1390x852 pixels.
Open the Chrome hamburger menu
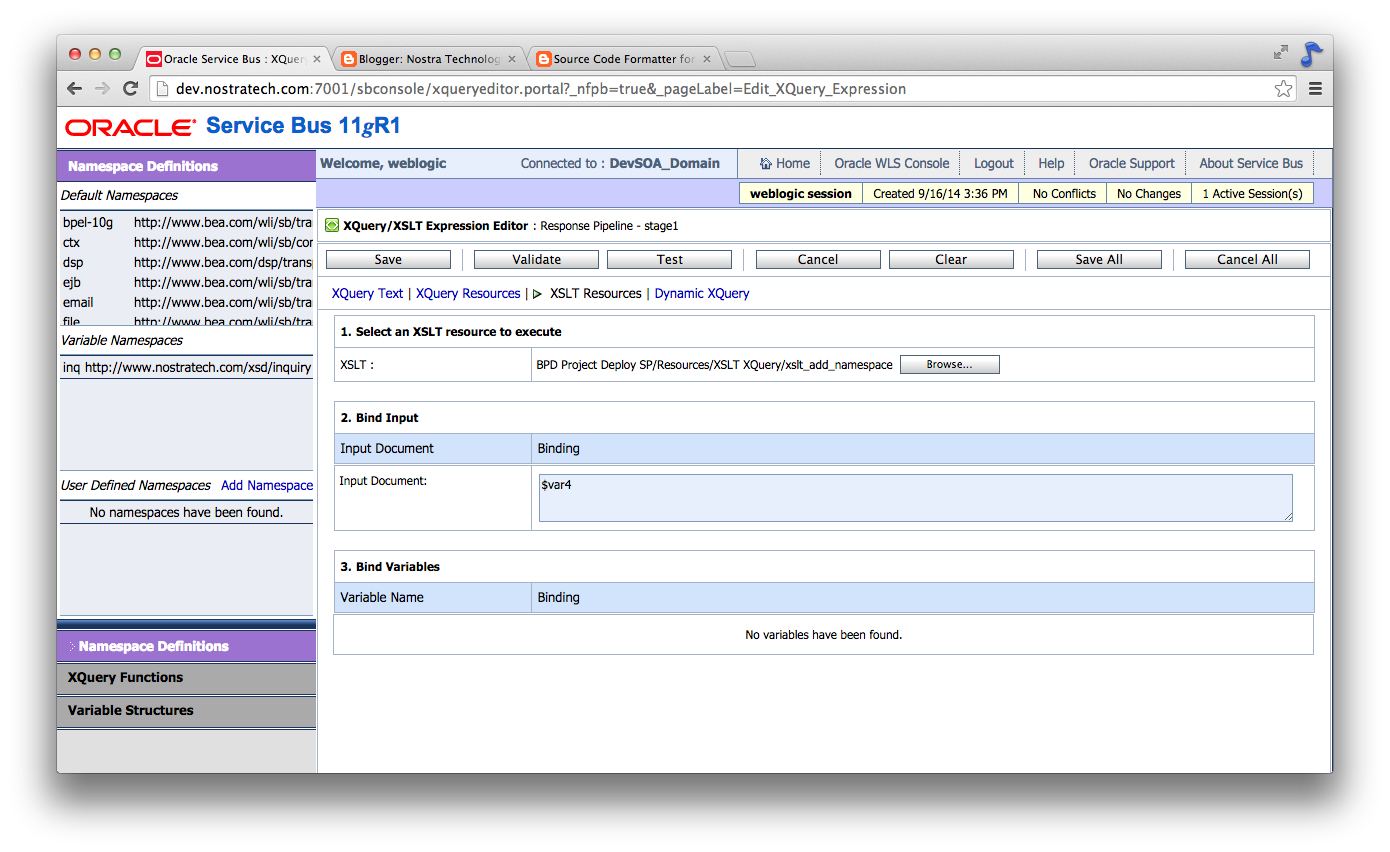[1315, 89]
